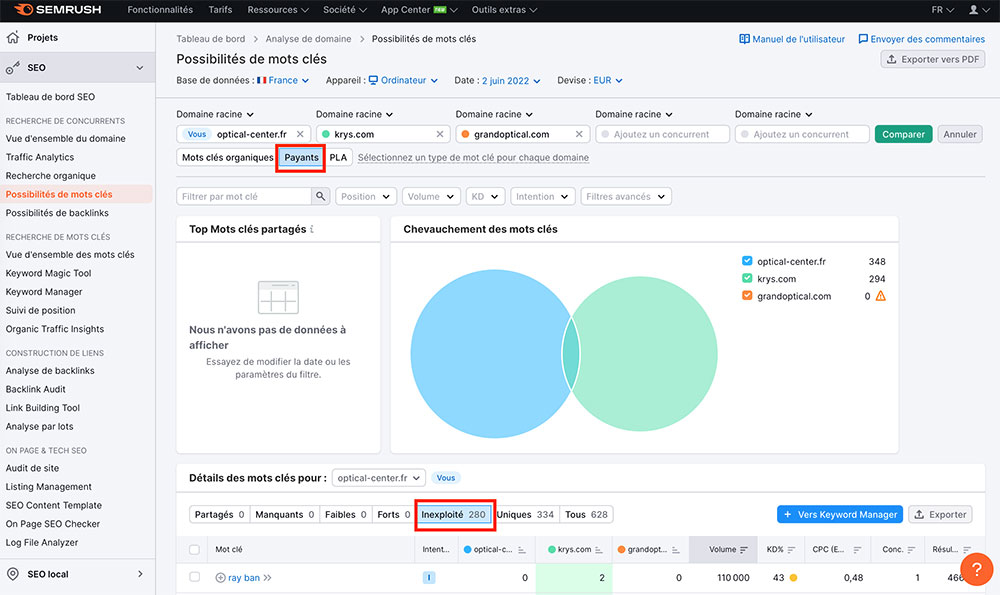This screenshot has height=595, width=1000.
Task: Open the Fonctionnalités top menu
Action: coord(160,10)
